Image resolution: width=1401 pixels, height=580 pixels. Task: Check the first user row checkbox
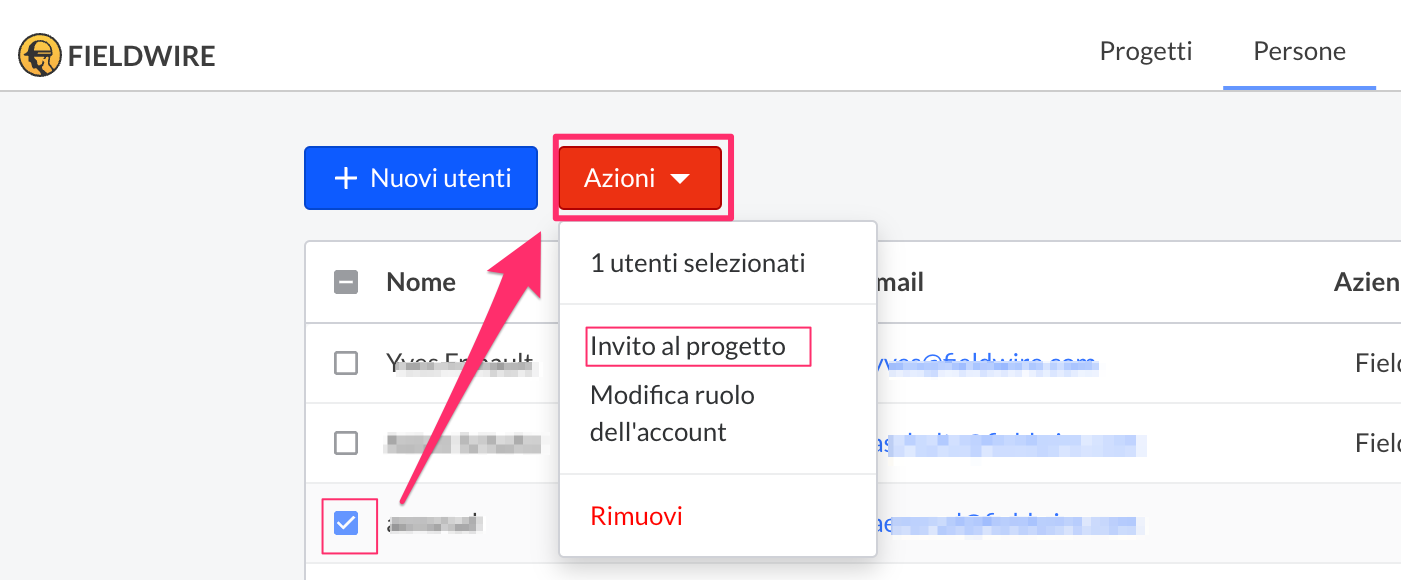tap(345, 363)
